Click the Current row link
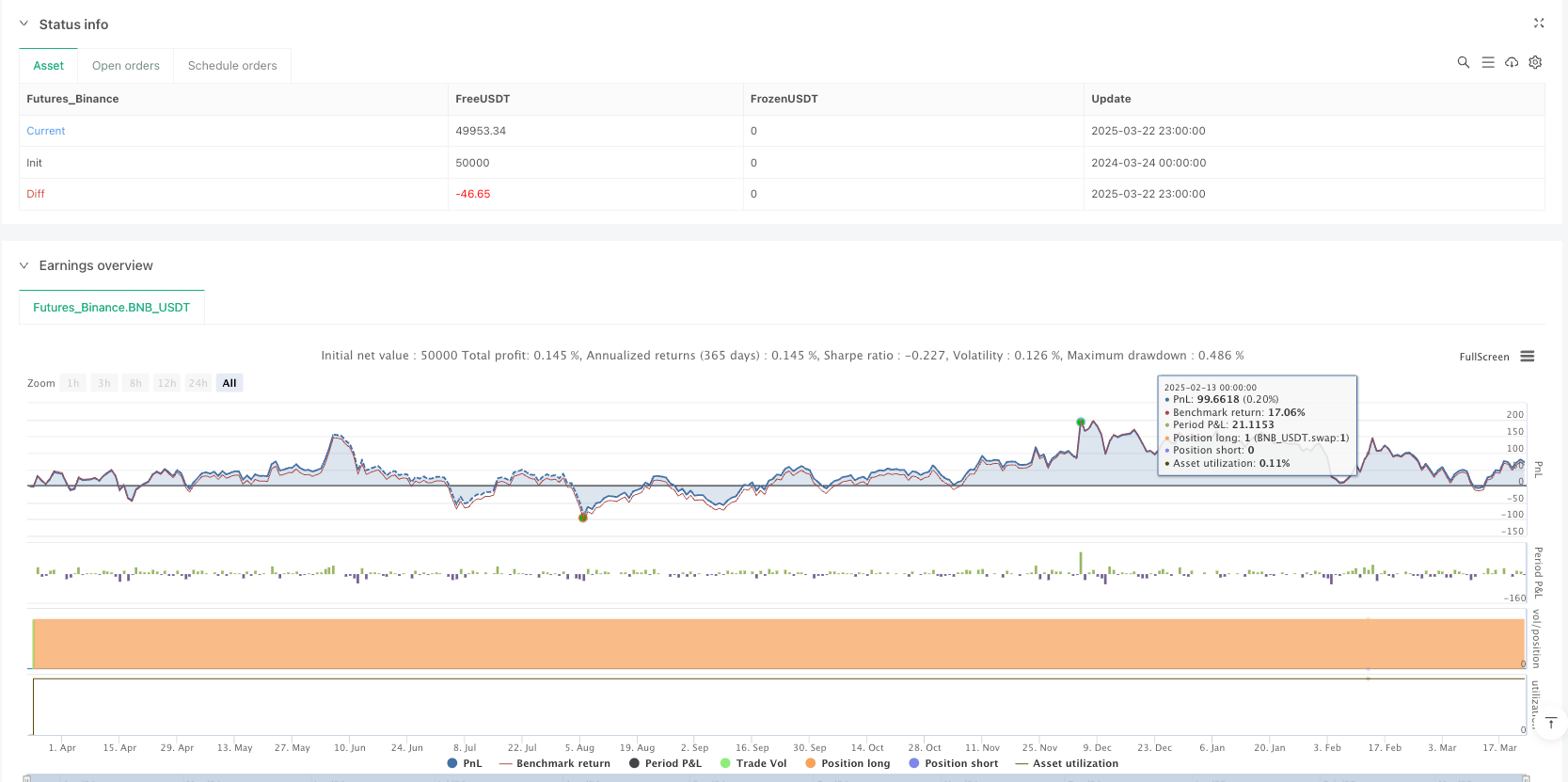Screen dimensions: 1568x782 [x=46, y=131]
